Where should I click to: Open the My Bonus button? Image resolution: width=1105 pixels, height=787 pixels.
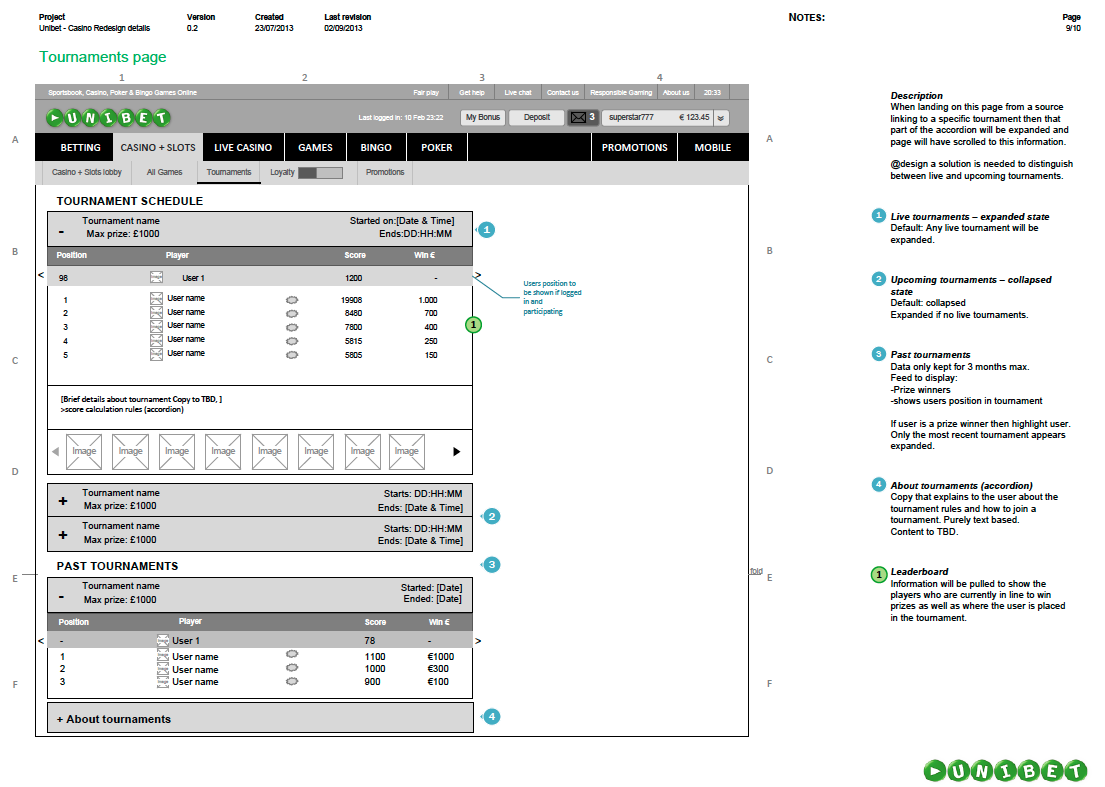point(483,117)
